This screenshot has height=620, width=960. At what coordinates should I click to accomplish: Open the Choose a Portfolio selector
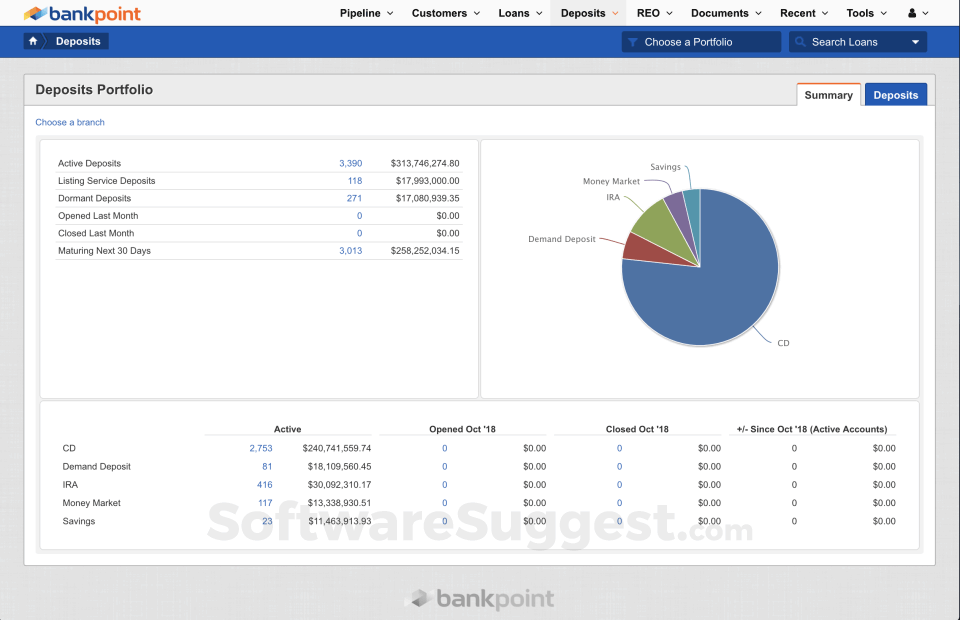[x=700, y=42]
